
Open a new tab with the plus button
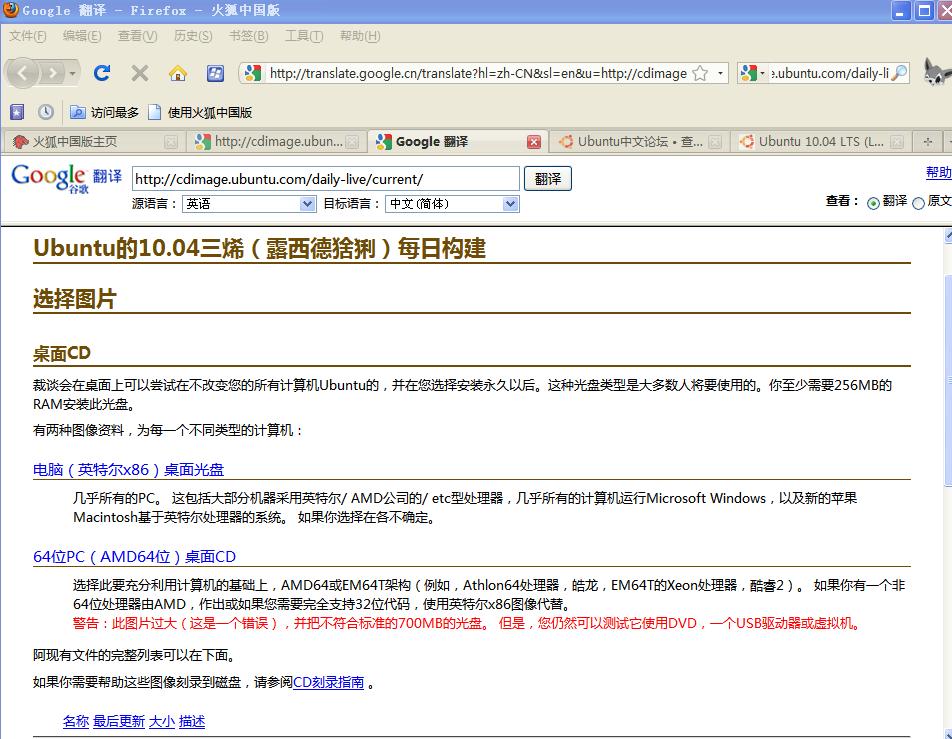(x=927, y=141)
